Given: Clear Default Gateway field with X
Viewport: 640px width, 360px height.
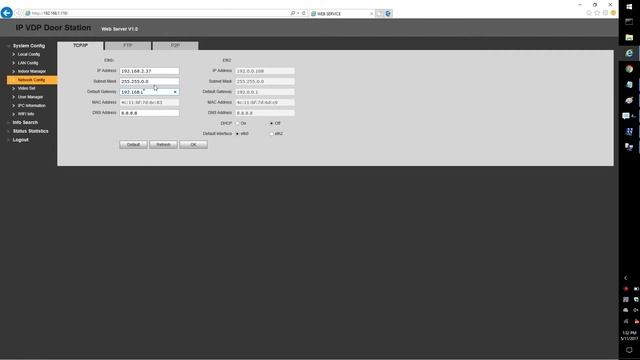Looking at the screenshot, I should click(x=175, y=92).
